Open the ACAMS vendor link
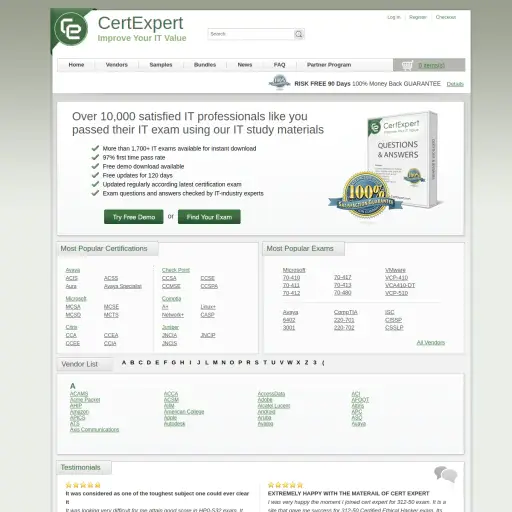The width and height of the screenshot is (512, 512). 79,394
